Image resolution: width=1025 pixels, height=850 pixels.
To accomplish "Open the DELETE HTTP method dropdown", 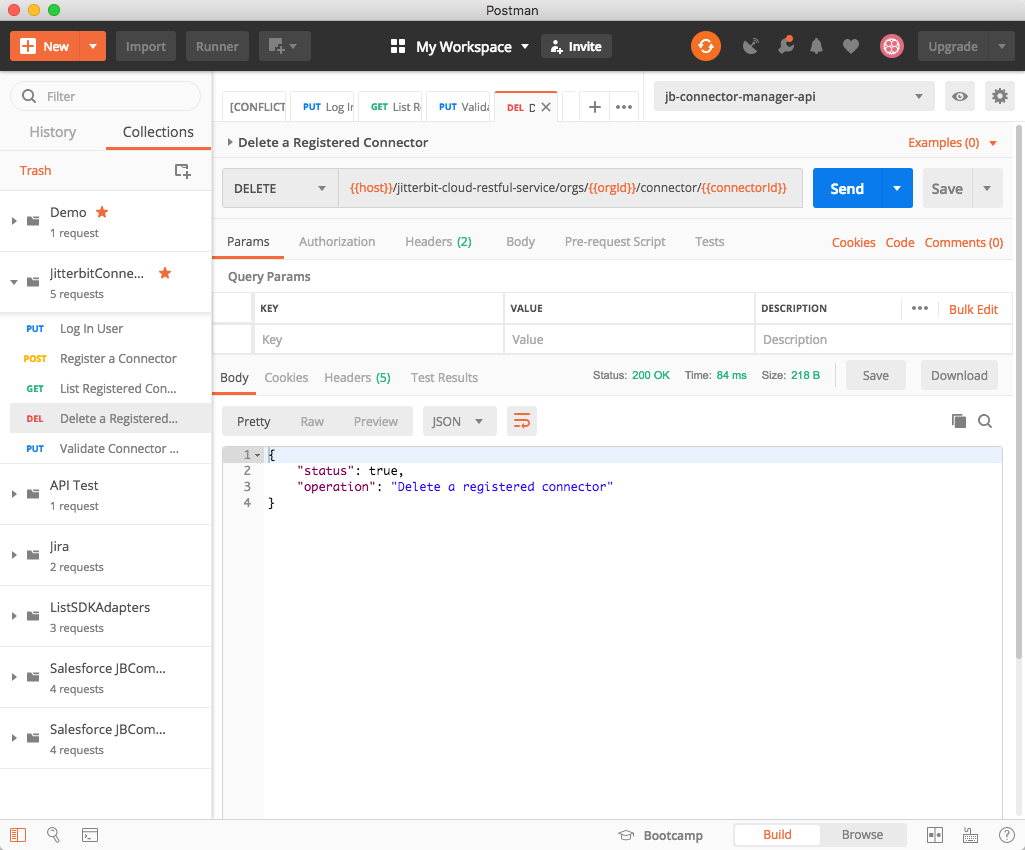I will [x=280, y=188].
